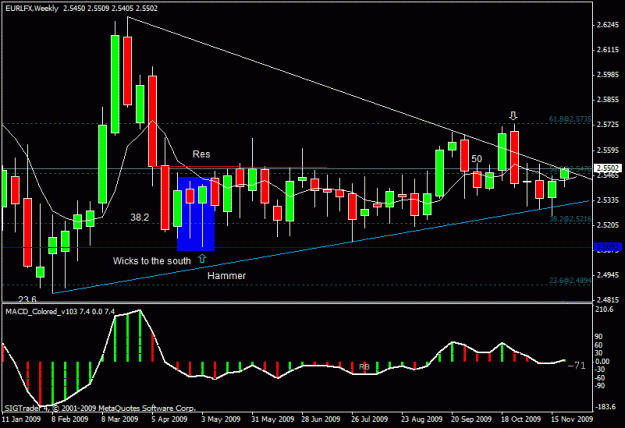Click the '31 May 2009' date label
The image size is (625, 428).
click(273, 419)
